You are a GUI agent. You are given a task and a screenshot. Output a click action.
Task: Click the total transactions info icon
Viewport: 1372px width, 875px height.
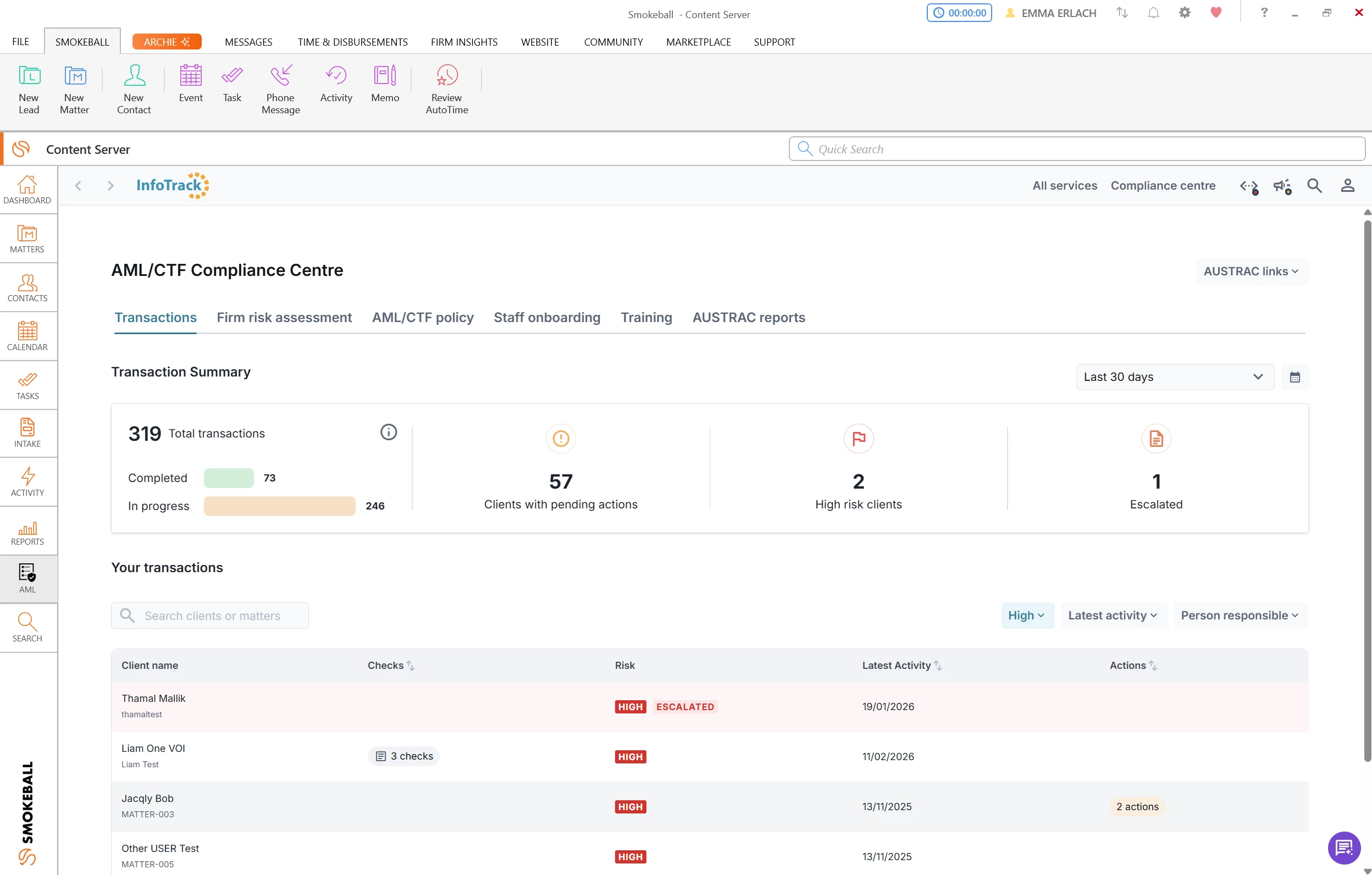(x=389, y=433)
